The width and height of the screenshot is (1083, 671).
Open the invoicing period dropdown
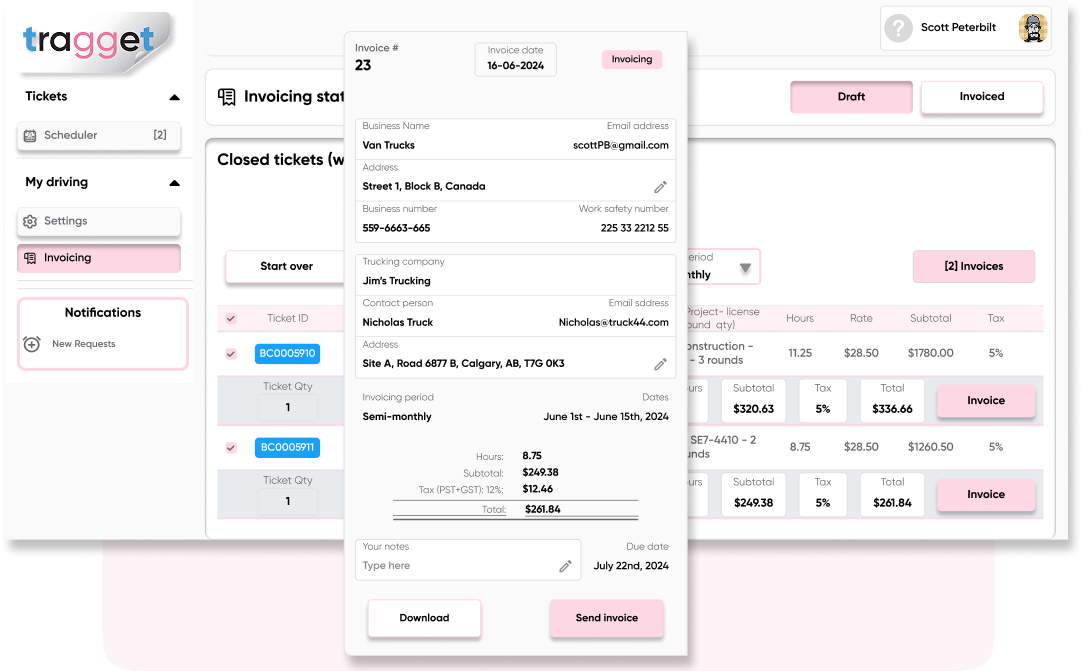745,266
